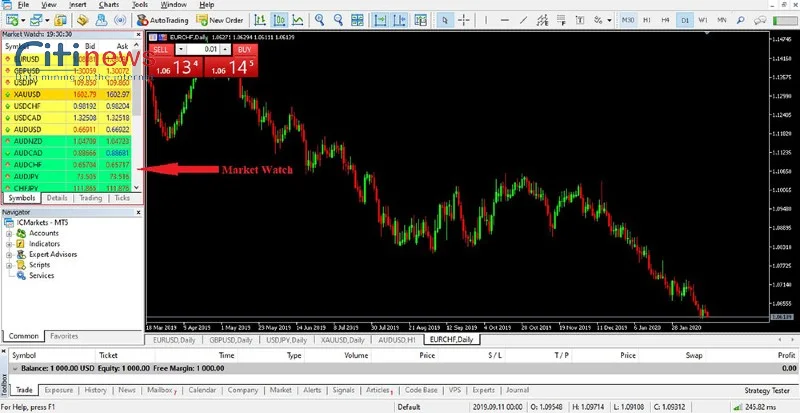
Task: Toggle AutoTrading on
Action: pyautogui.click(x=162, y=20)
